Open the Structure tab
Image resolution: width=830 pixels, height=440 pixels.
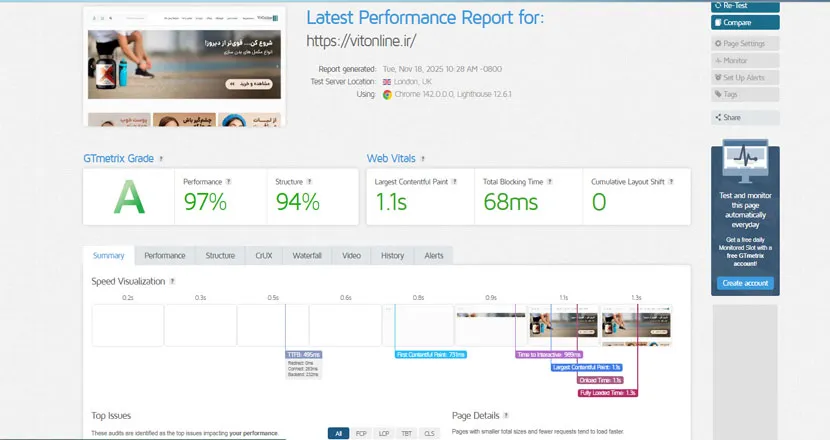(220, 256)
